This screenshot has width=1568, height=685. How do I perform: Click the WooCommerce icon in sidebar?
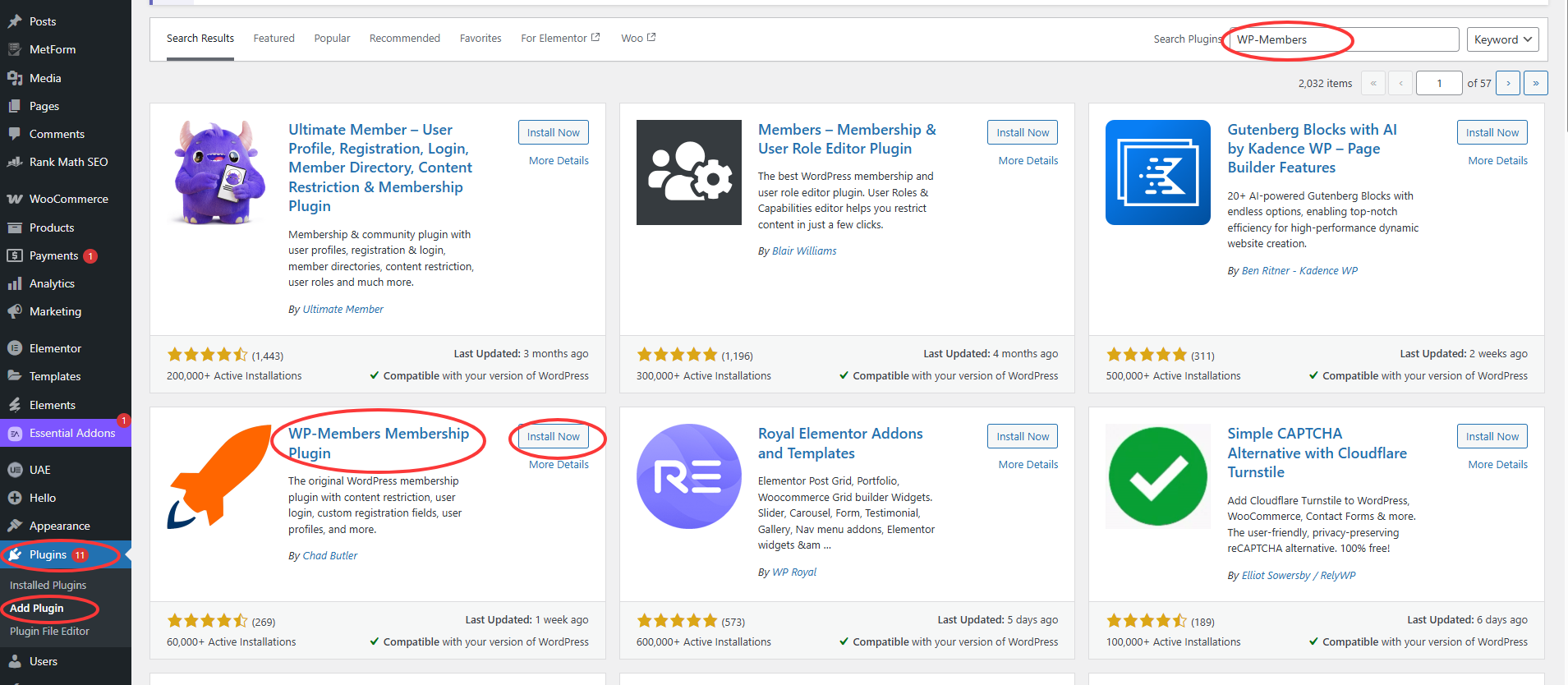point(15,200)
